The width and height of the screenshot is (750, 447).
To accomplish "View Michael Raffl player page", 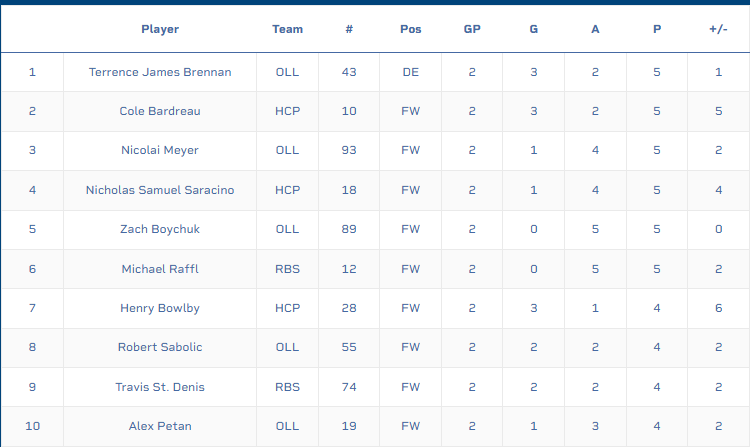I will [160, 269].
